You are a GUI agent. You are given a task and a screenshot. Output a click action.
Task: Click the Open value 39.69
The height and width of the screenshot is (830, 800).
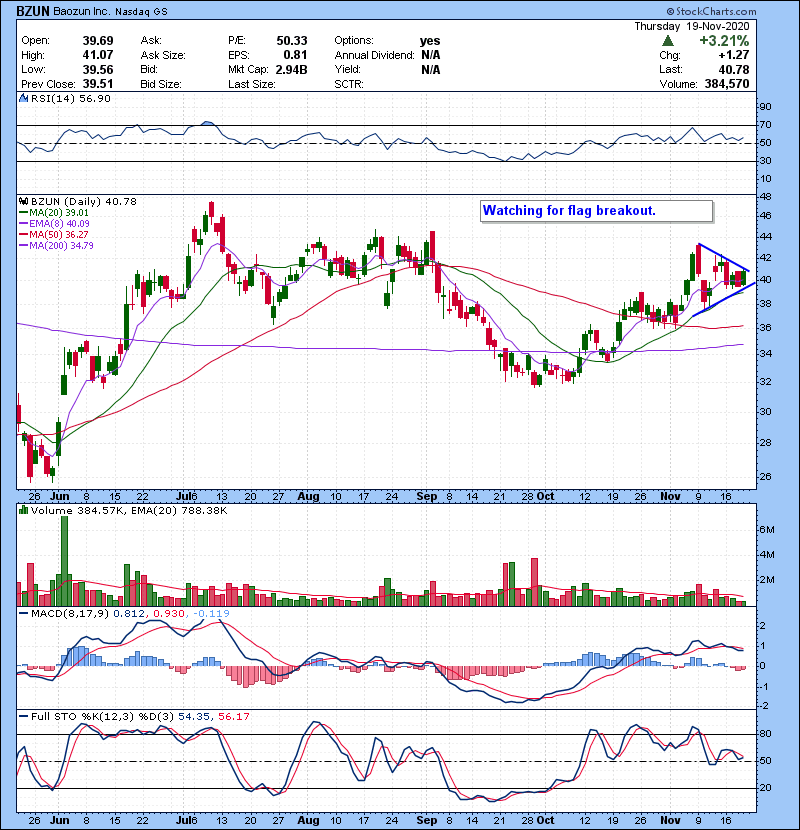pos(98,41)
